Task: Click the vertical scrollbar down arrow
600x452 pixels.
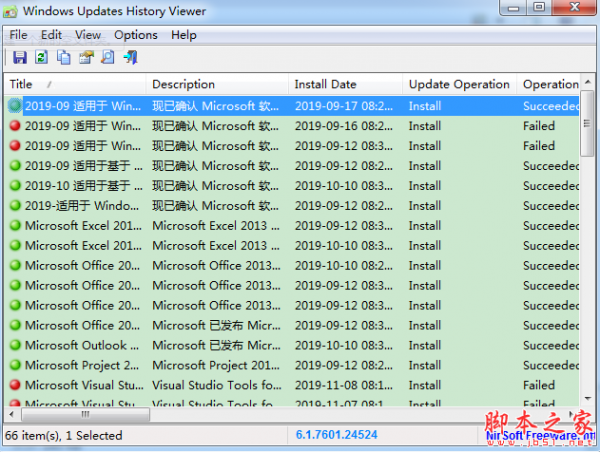Action: click(x=588, y=399)
